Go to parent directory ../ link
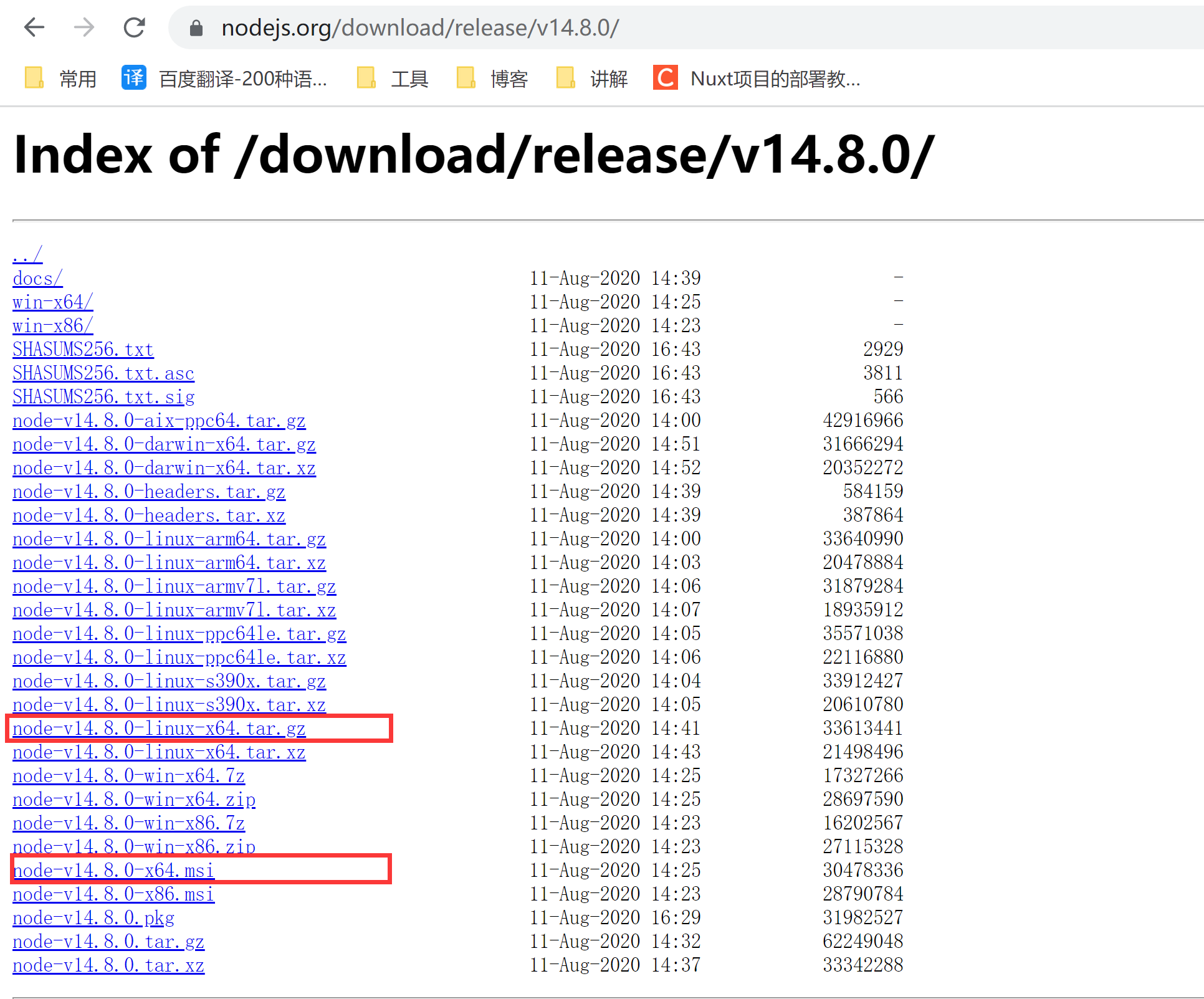The height and width of the screenshot is (999, 1204). pyautogui.click(x=27, y=254)
